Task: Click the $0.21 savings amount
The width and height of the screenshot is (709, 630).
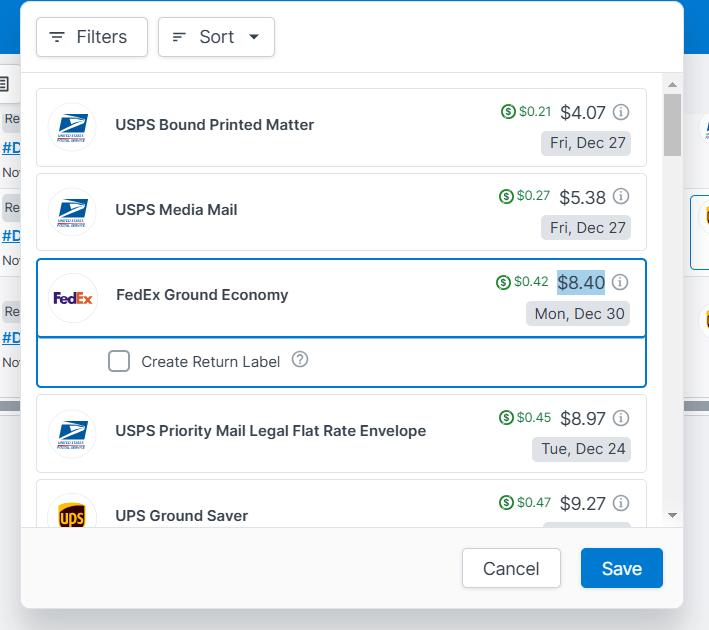Action: point(535,111)
